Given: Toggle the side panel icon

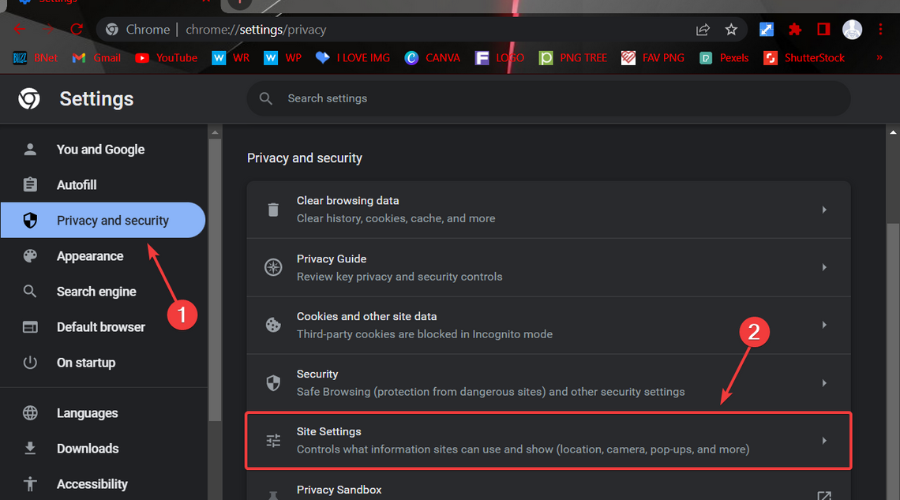Looking at the screenshot, I should pyautogui.click(x=824, y=29).
